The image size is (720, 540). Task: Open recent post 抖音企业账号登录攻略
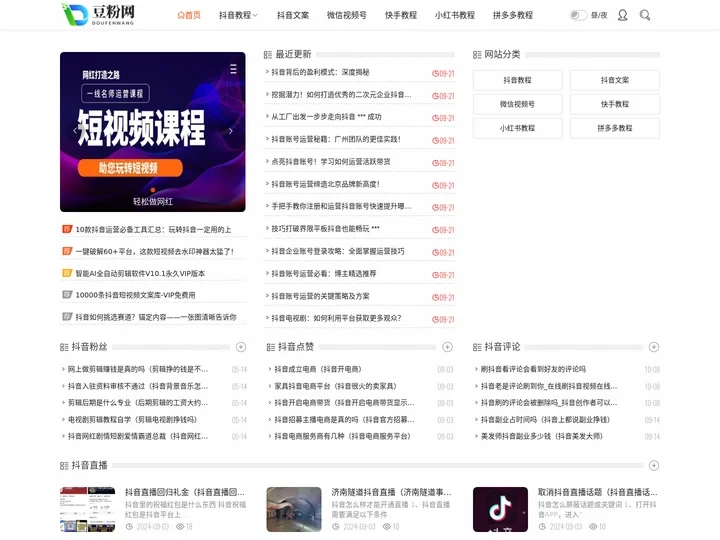(x=338, y=251)
